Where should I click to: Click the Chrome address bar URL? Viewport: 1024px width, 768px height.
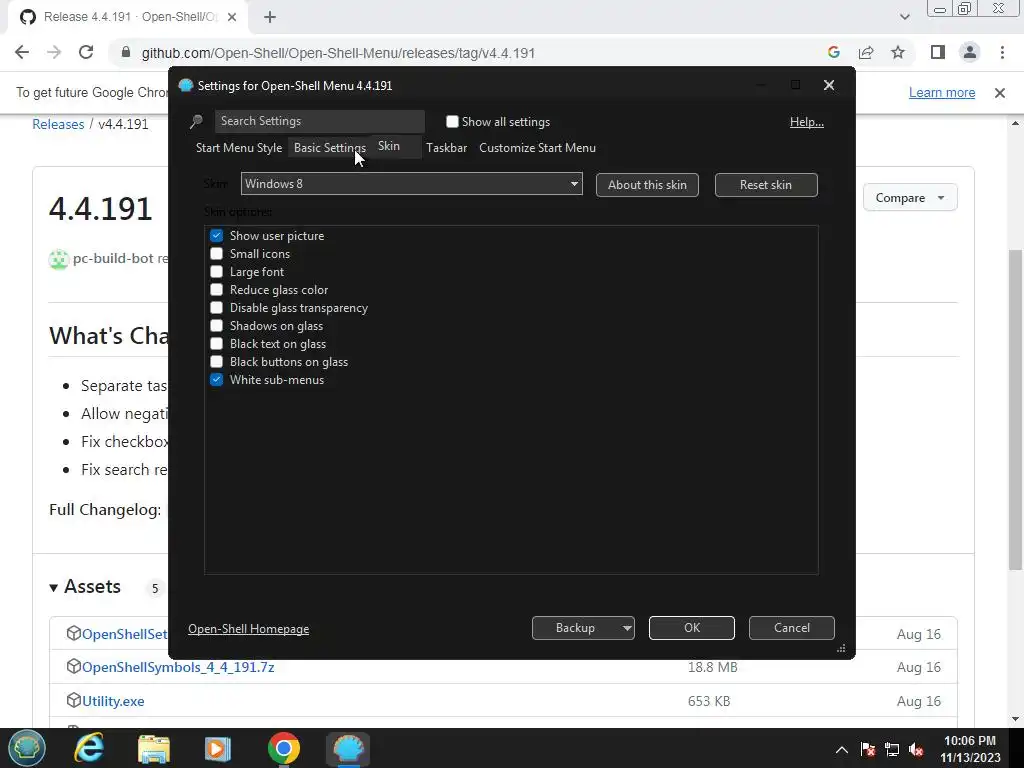click(338, 53)
